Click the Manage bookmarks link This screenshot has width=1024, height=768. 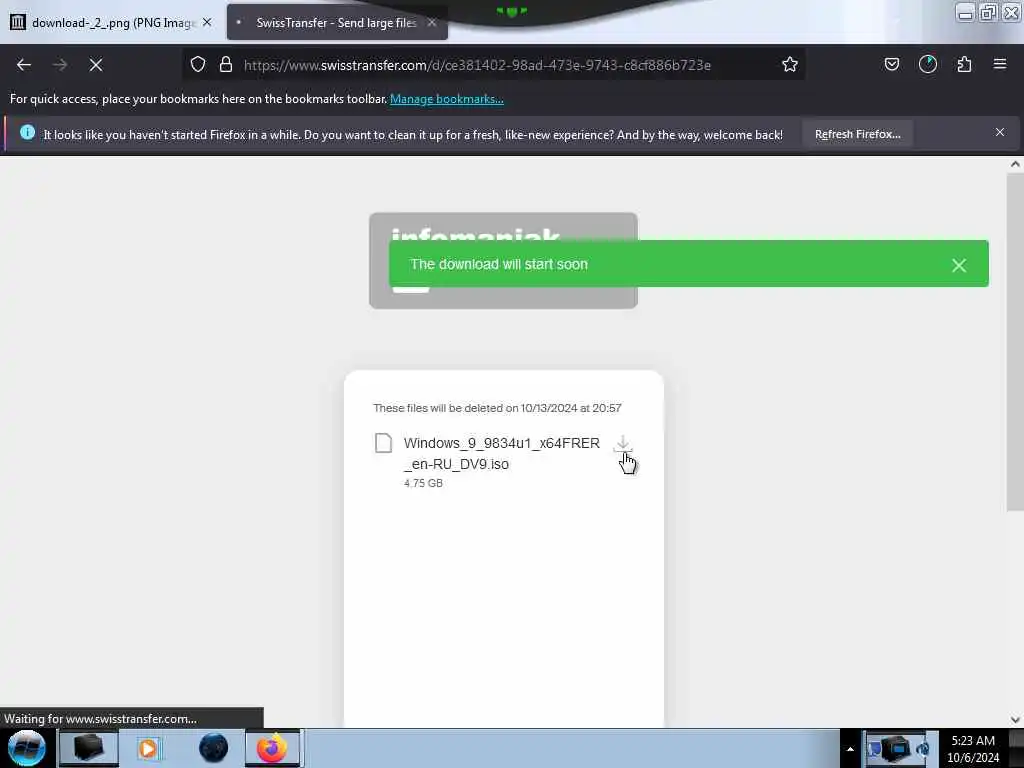pos(447,99)
